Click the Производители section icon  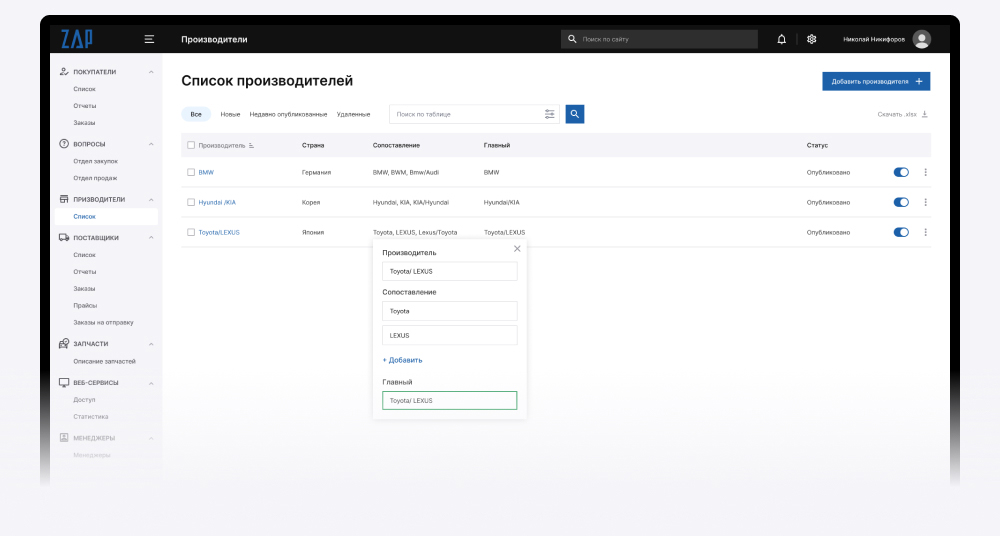coord(64,199)
